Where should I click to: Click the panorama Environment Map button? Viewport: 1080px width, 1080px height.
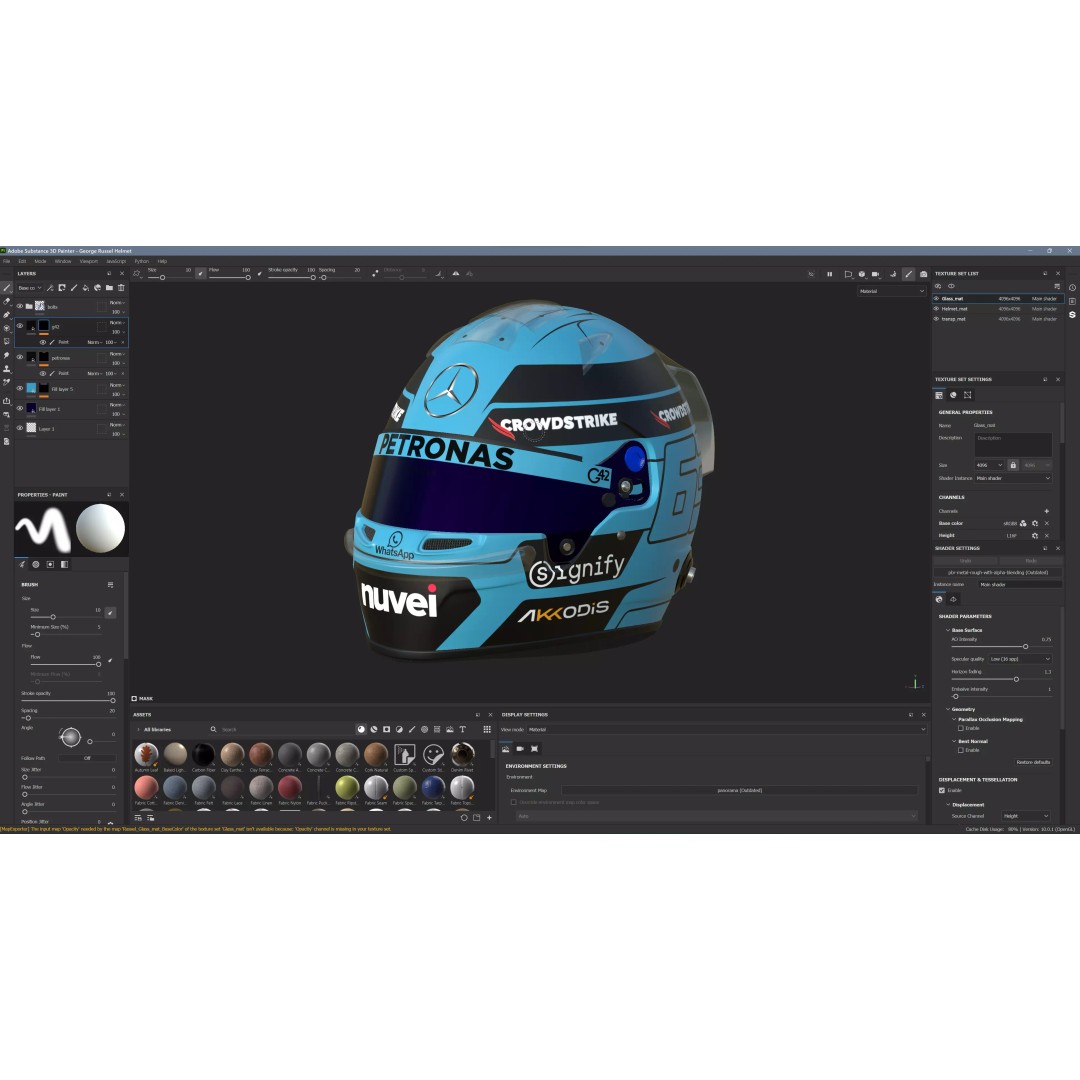[x=740, y=791]
